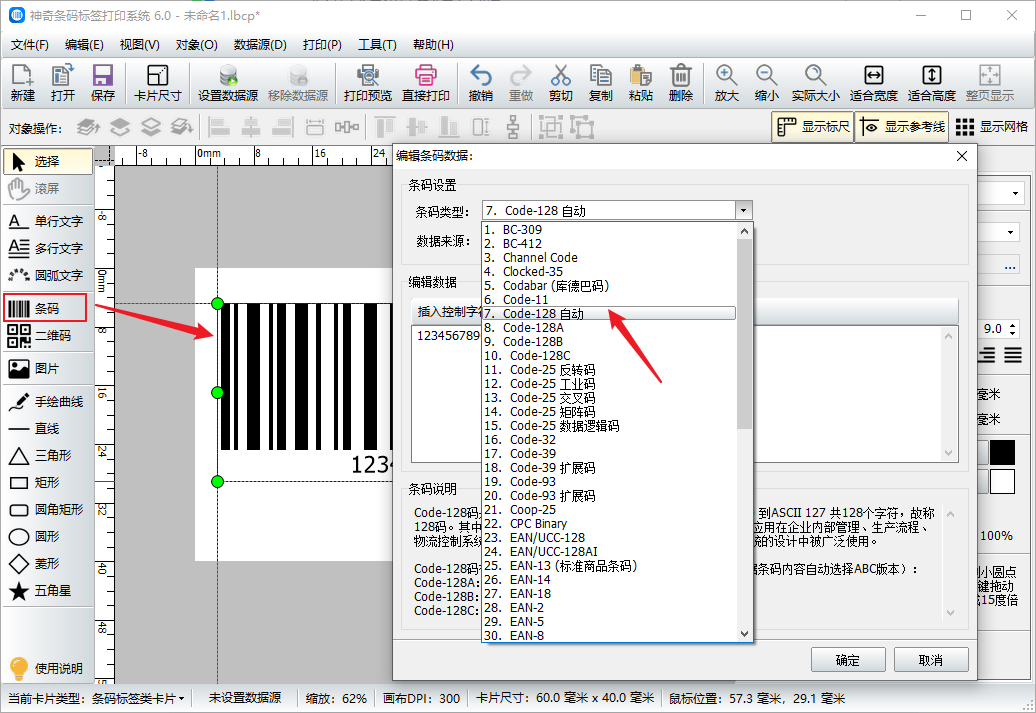The width and height of the screenshot is (1036, 713).
Task: Click the black color swatch
Action: [1002, 453]
